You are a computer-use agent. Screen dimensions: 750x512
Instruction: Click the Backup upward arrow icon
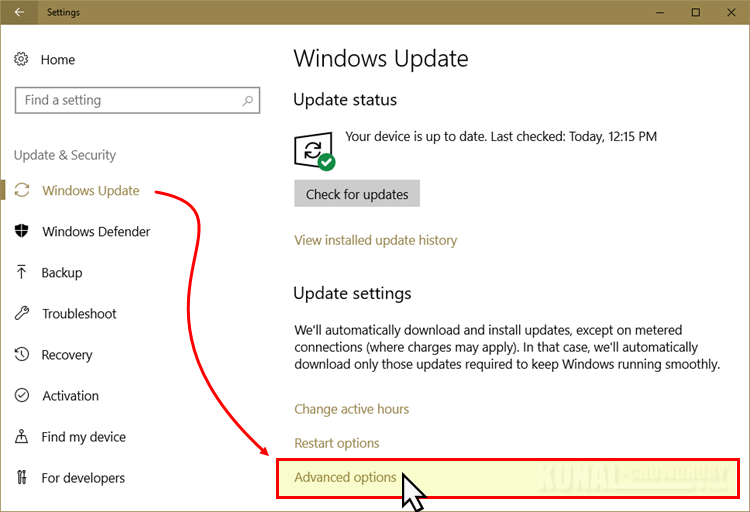point(21,272)
